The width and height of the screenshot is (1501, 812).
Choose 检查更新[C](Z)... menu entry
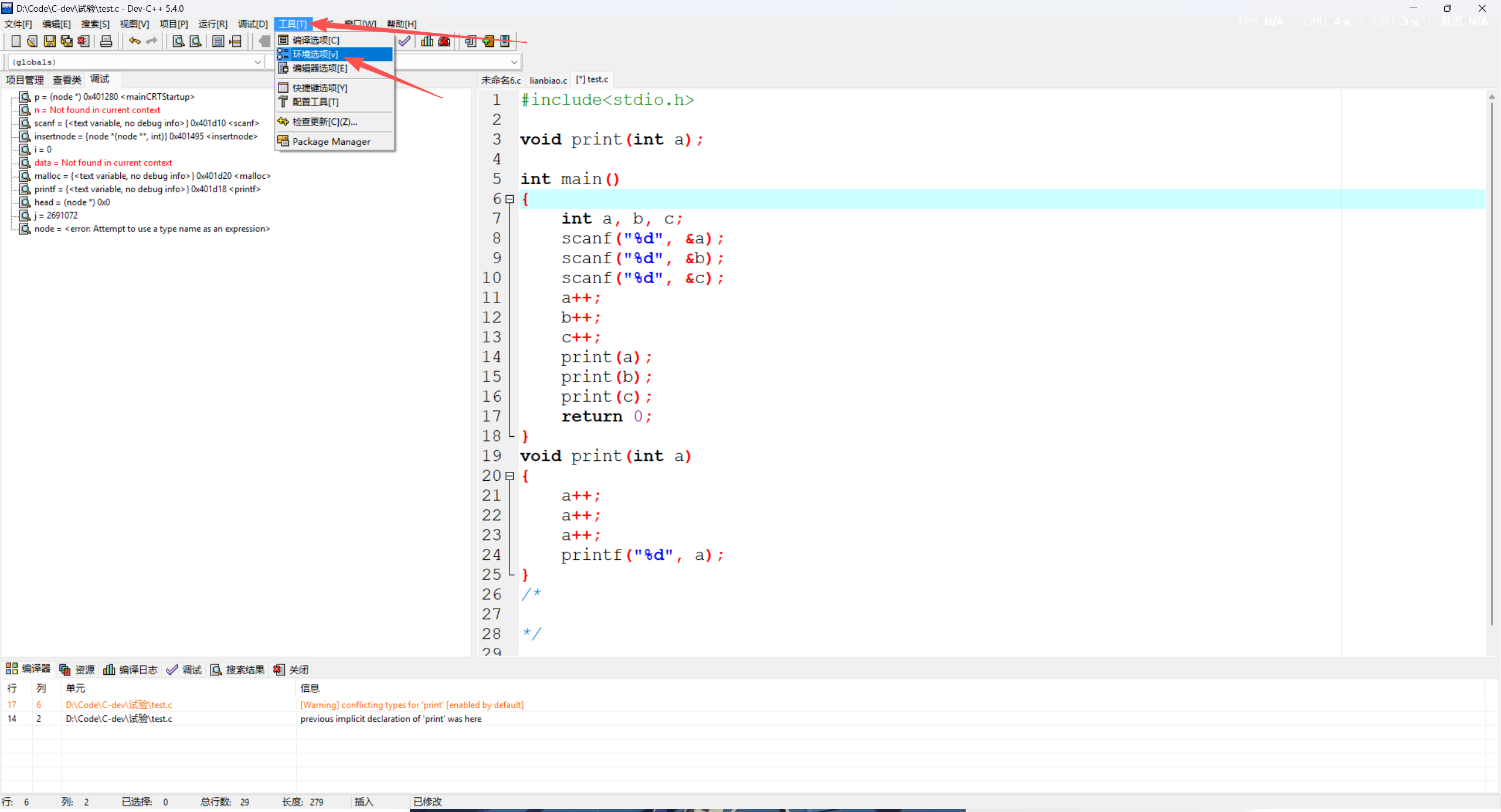click(x=335, y=122)
